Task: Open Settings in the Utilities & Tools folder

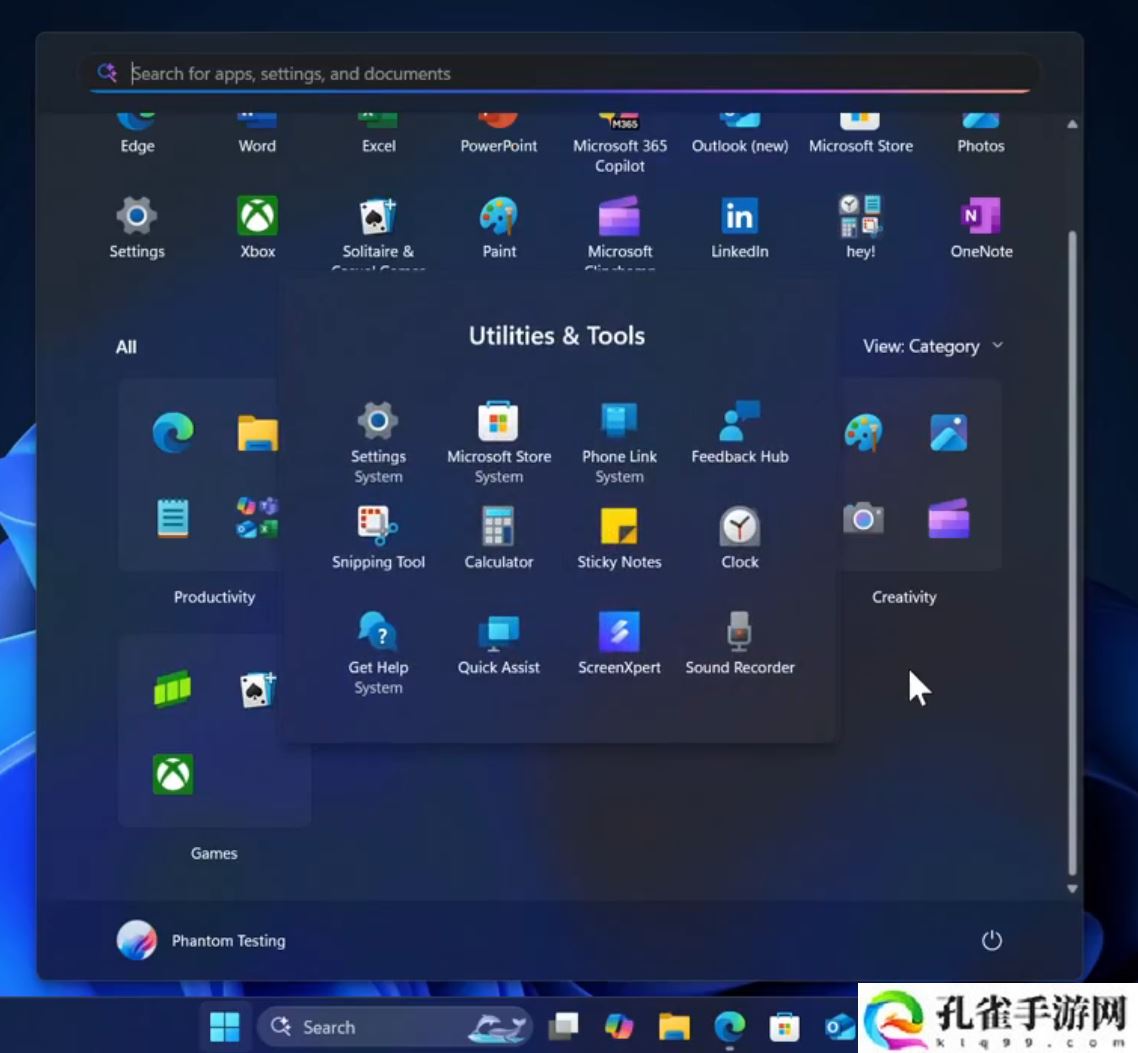Action: (x=377, y=441)
